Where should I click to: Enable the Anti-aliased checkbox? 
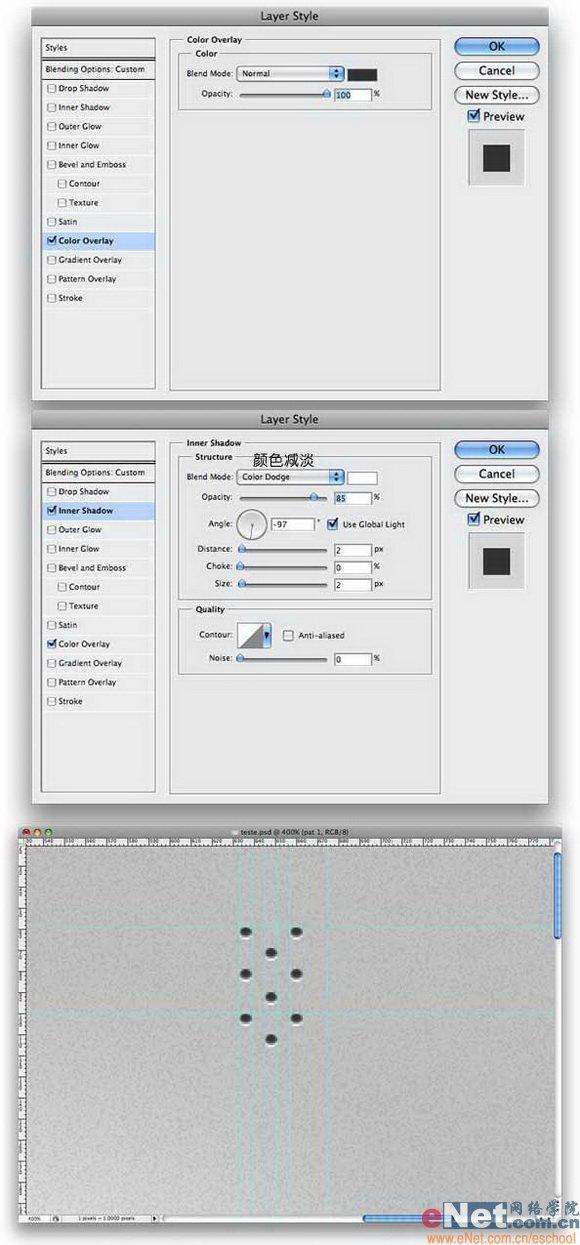coord(288,635)
